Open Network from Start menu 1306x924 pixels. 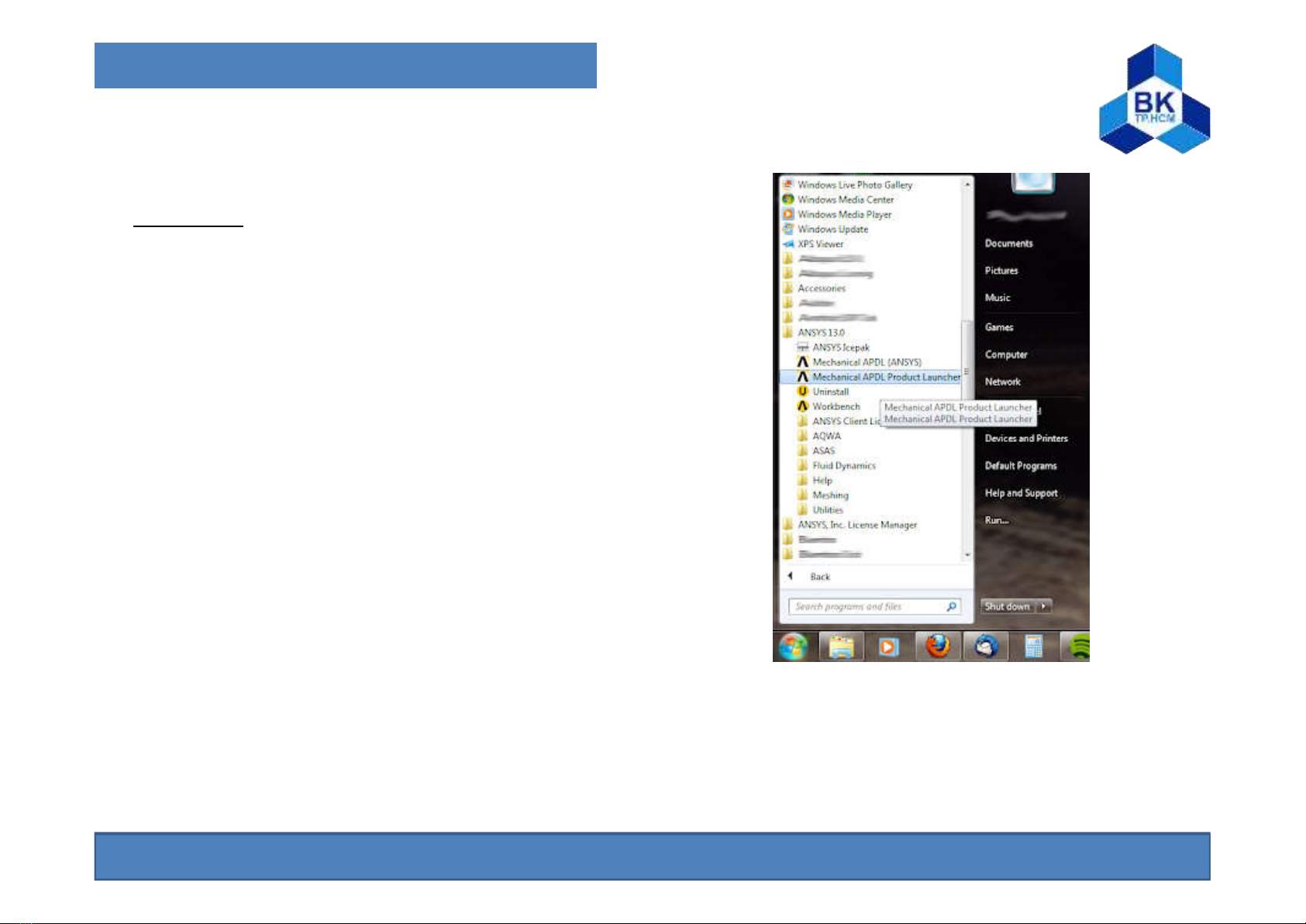tap(1002, 381)
